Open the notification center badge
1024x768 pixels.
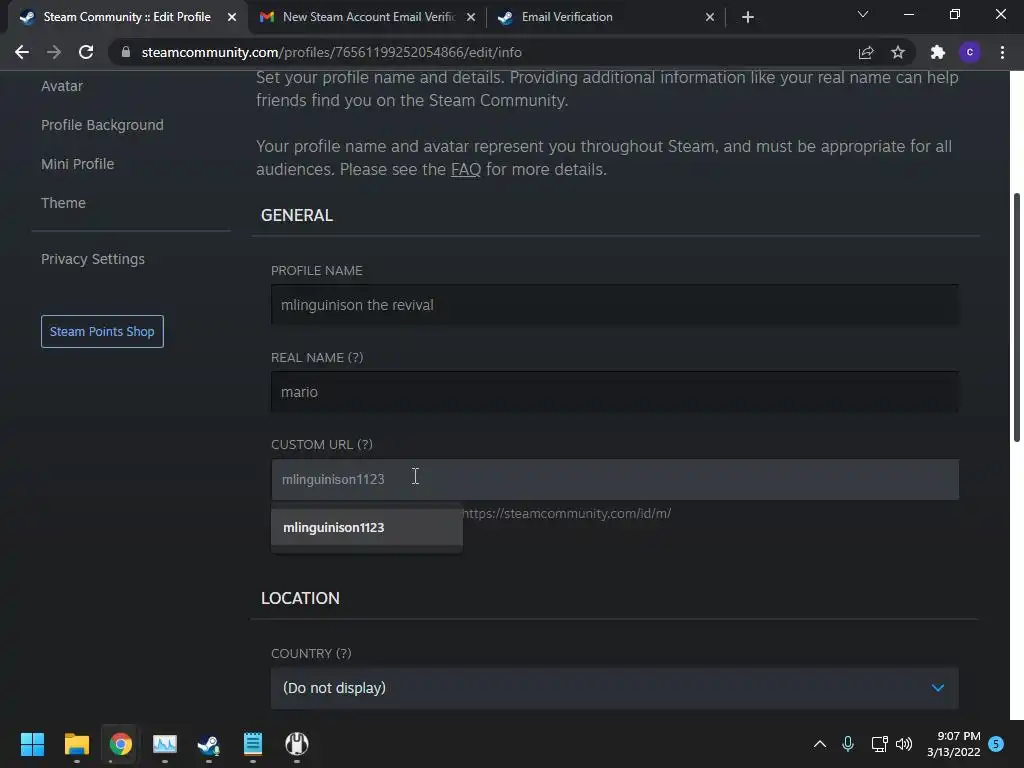996,744
